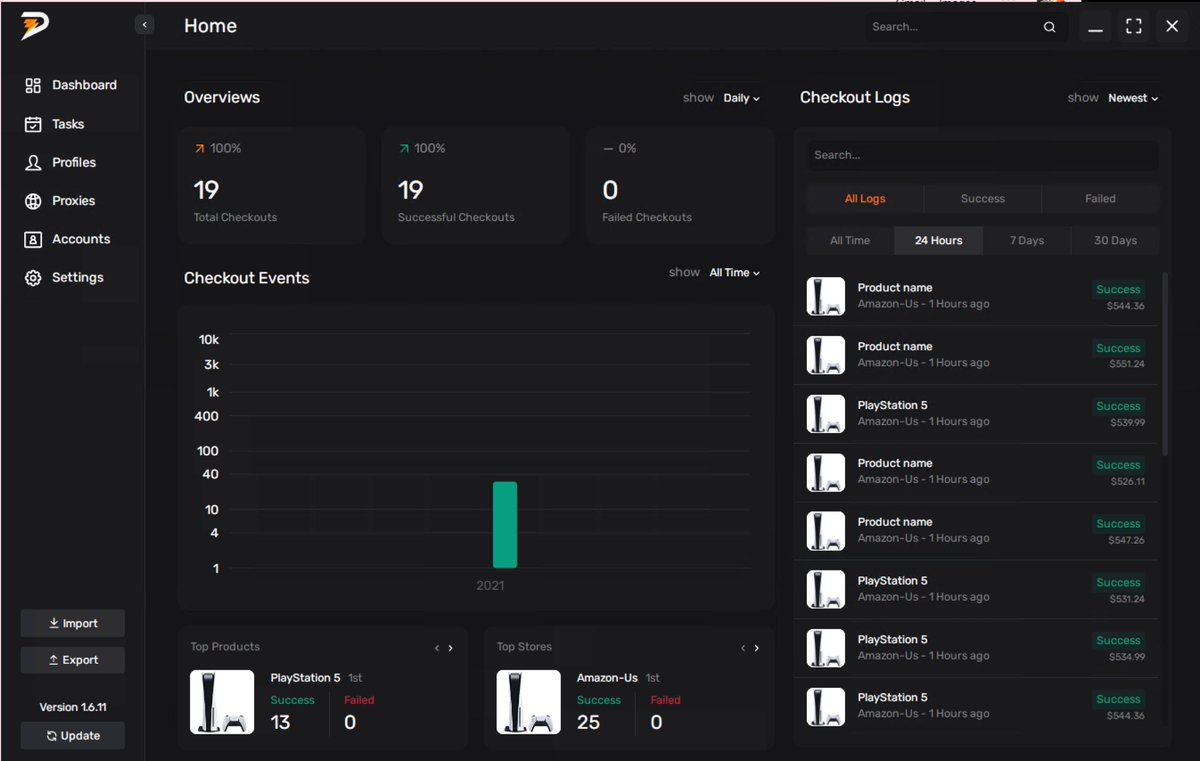Click the Amazon-Us thumbnail in Top Stores
Image resolution: width=1200 pixels, height=761 pixels.
[528, 702]
